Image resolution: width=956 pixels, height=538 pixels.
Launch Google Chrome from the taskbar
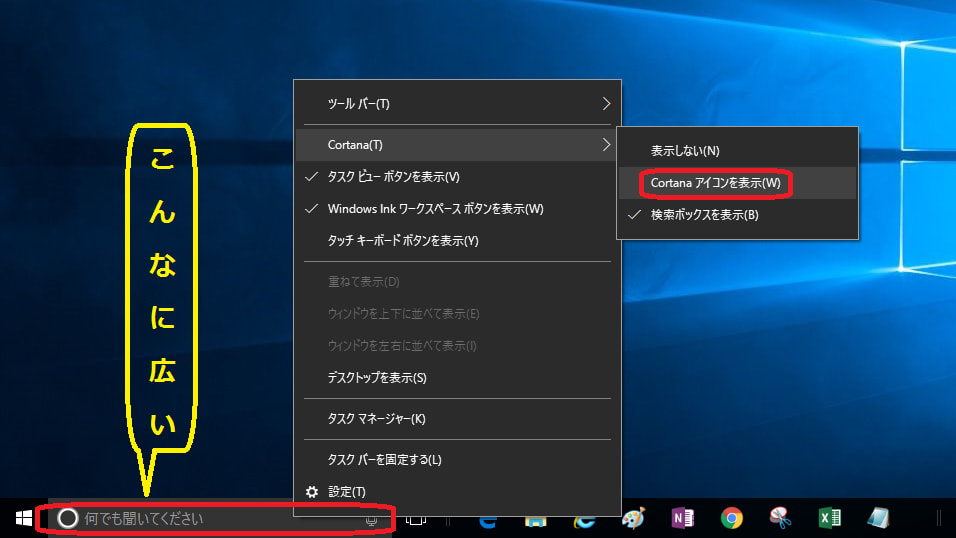click(732, 518)
